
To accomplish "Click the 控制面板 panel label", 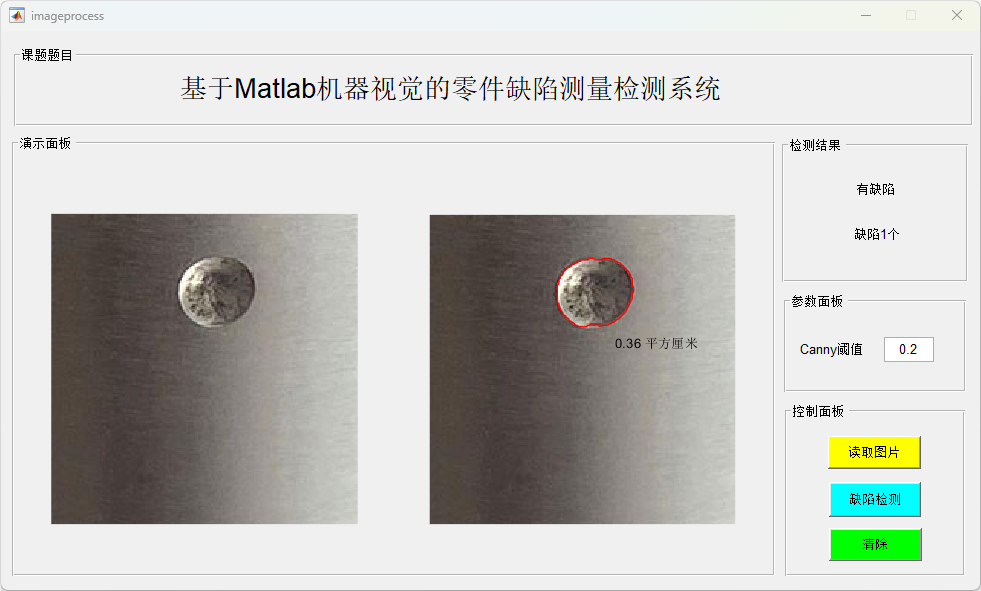I will click(818, 411).
